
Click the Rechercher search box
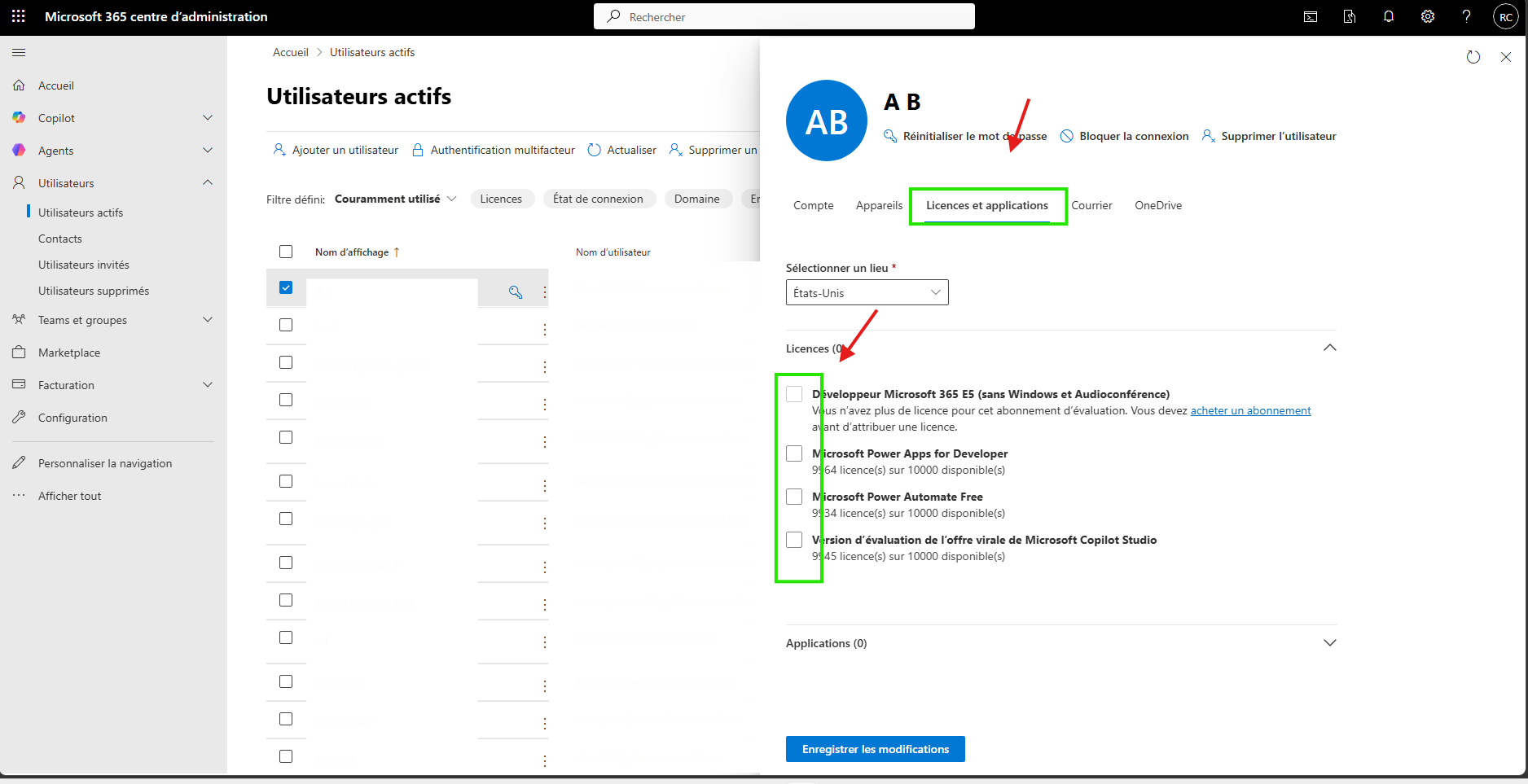pyautogui.click(x=784, y=16)
